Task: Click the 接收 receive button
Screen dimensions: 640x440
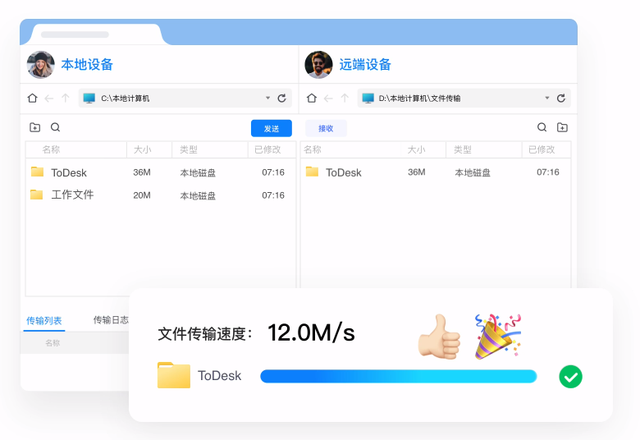Action: tap(326, 128)
